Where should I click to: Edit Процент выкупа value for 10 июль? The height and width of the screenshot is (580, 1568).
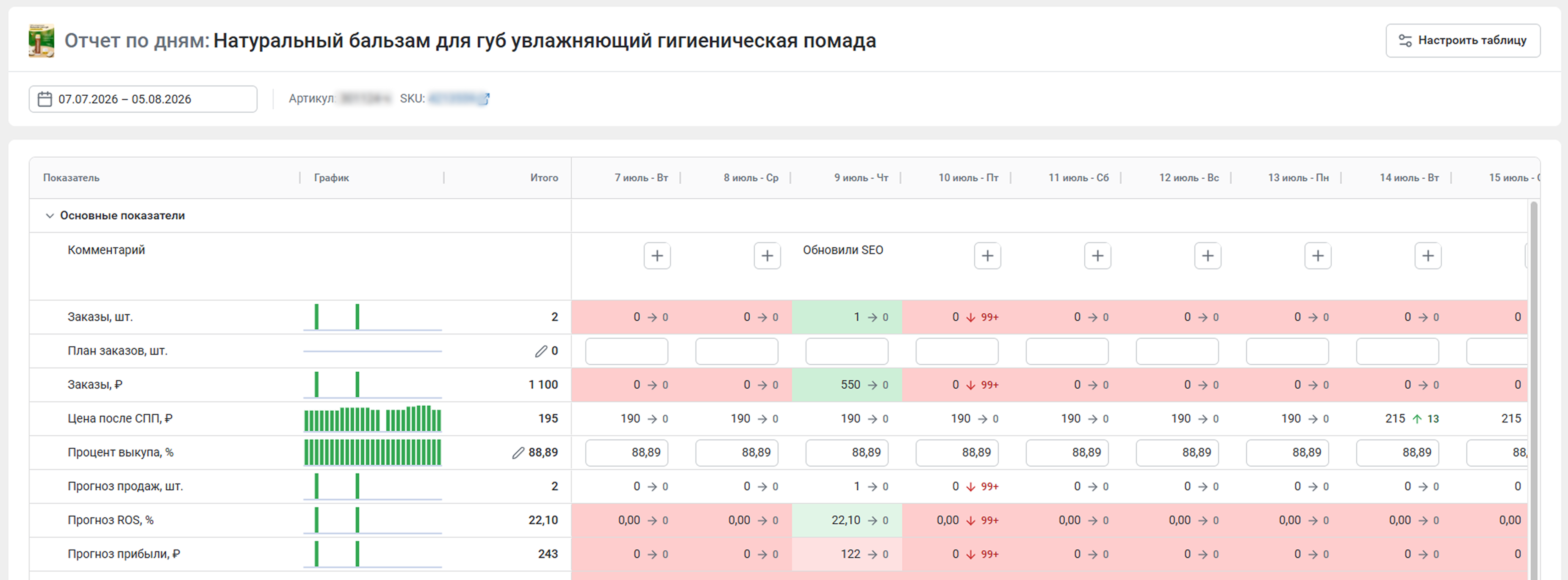957,453
